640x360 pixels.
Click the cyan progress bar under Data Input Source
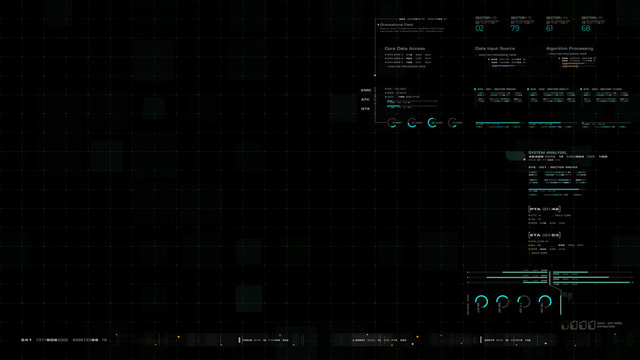point(503,65)
